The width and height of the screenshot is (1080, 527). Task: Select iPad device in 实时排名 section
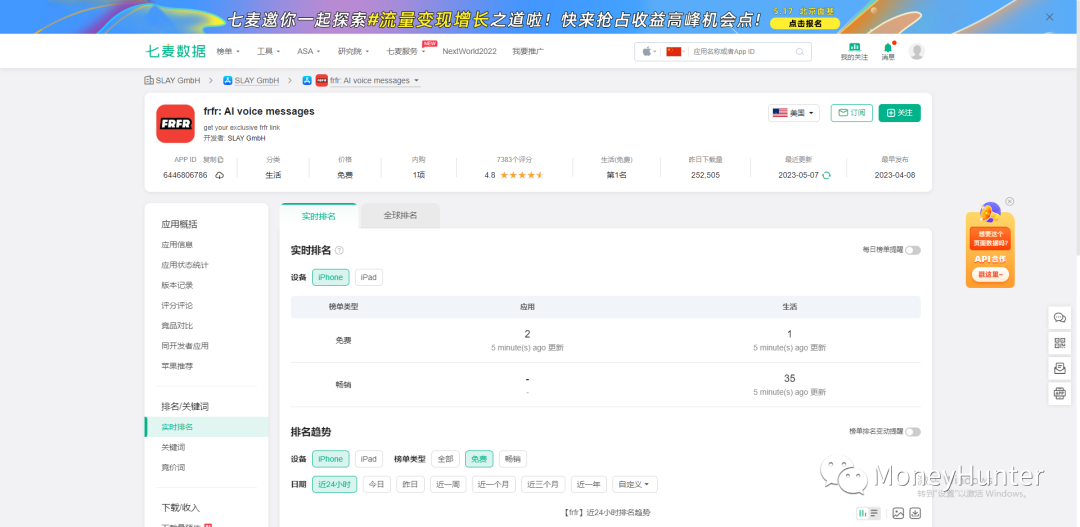click(368, 278)
